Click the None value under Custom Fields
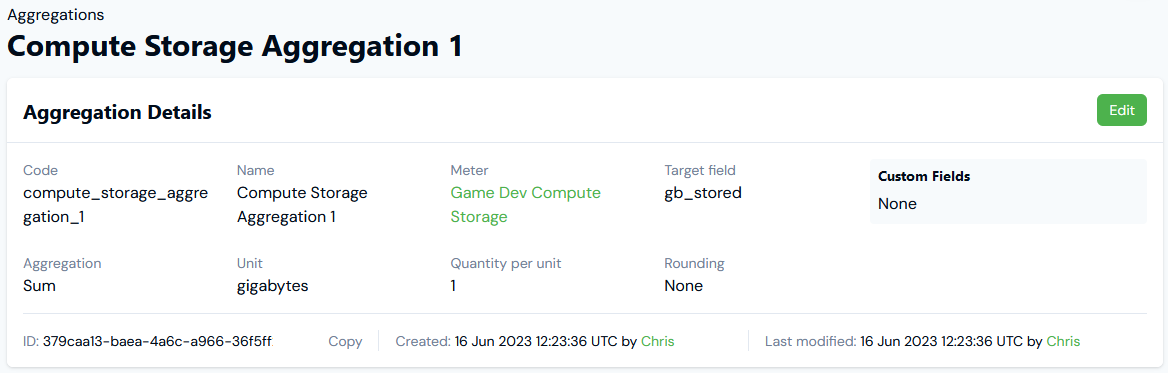 coord(898,204)
